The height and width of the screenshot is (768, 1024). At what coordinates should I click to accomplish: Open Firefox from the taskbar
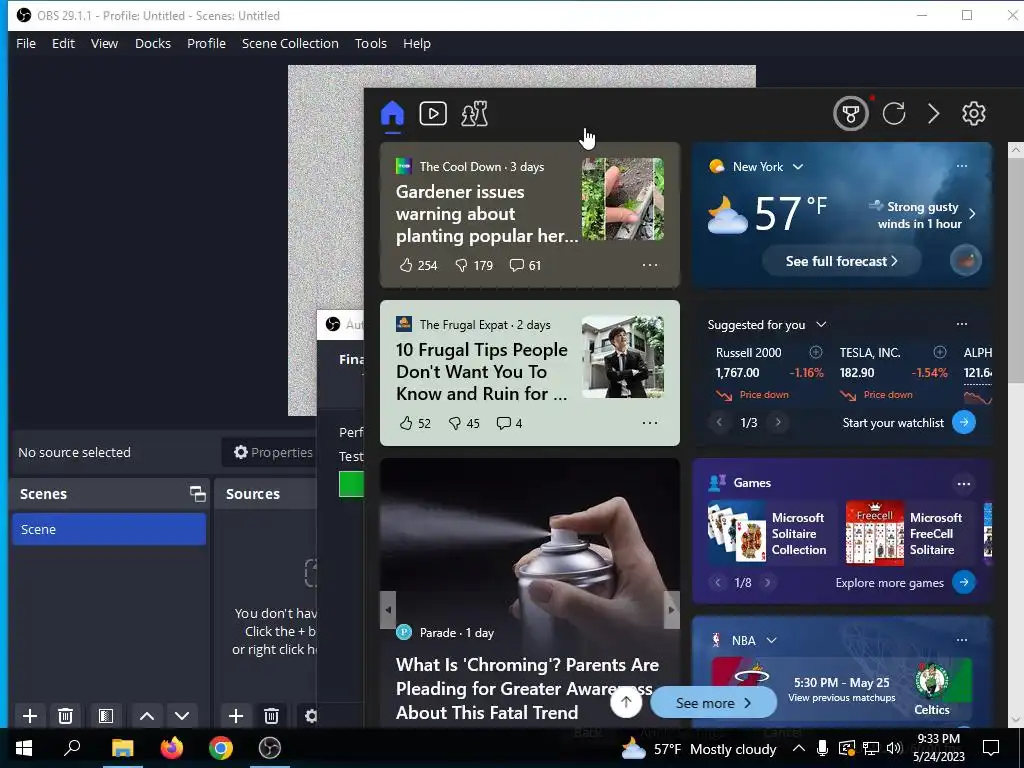pyautogui.click(x=172, y=748)
